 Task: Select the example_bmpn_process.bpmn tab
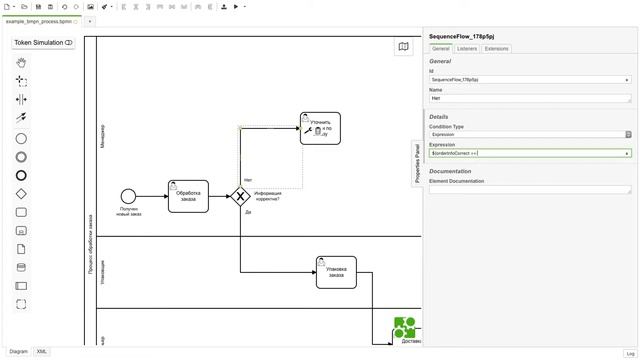point(41,21)
